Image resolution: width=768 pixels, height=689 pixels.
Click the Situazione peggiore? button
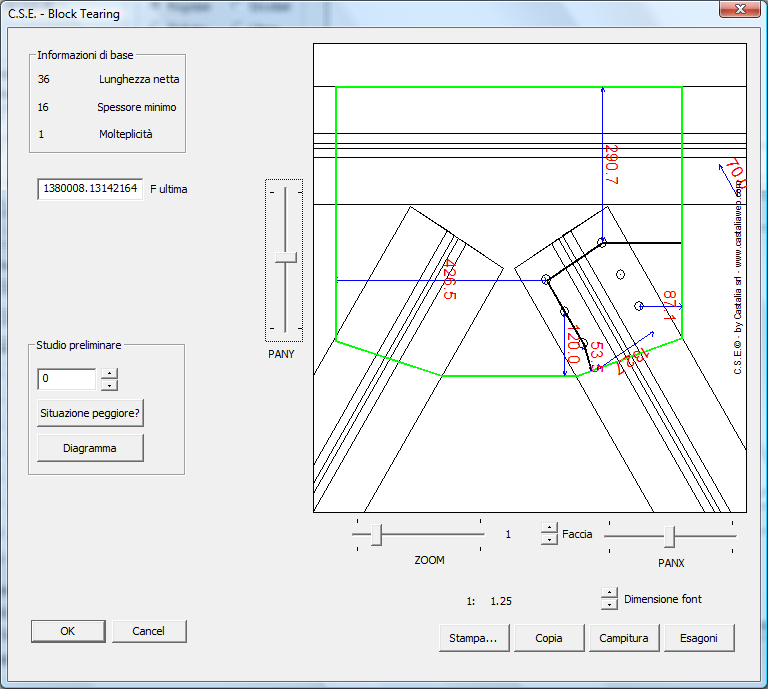90,413
